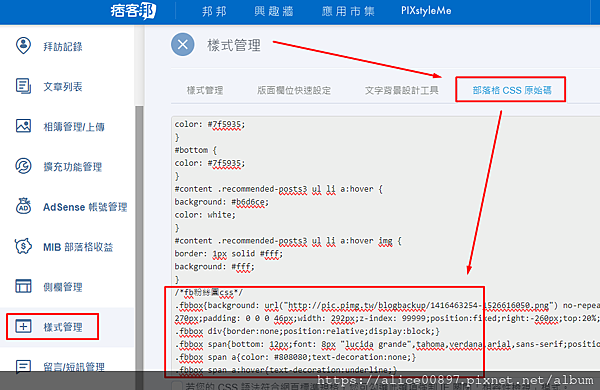
Task: Click the 留言/短訊管理 message icon
Action: [23, 366]
